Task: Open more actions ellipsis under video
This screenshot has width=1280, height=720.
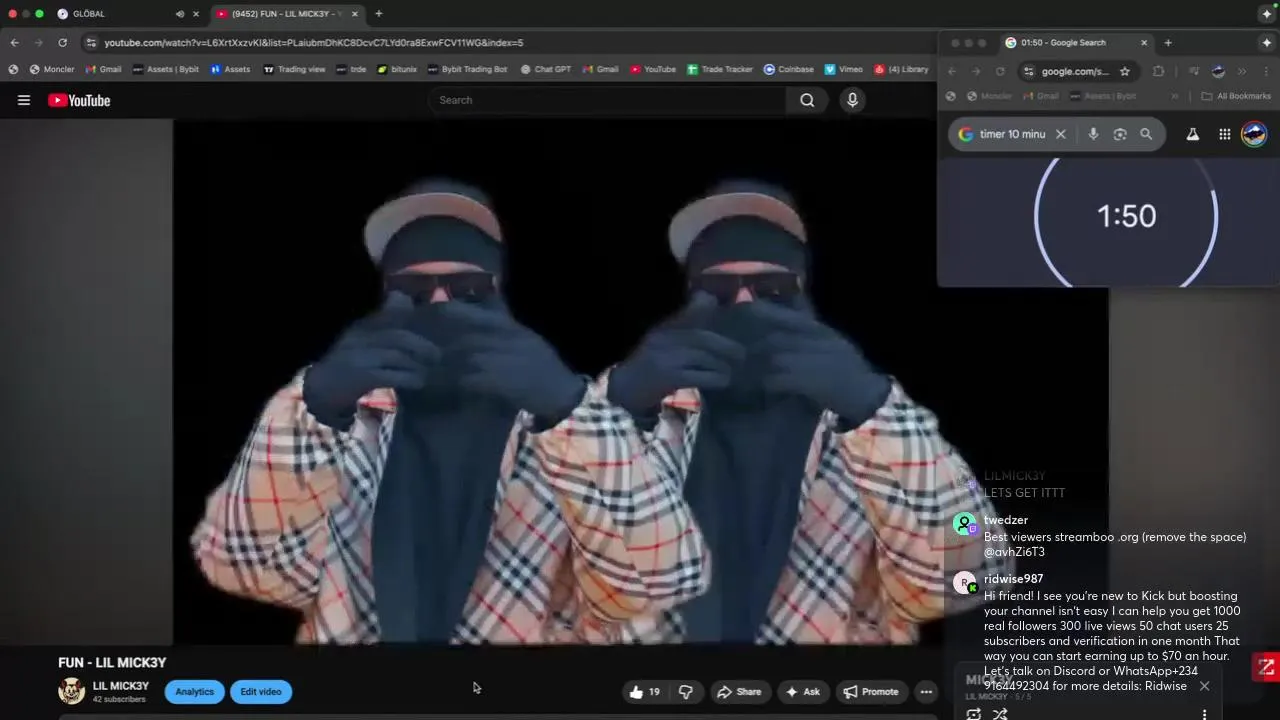Action: point(926,692)
